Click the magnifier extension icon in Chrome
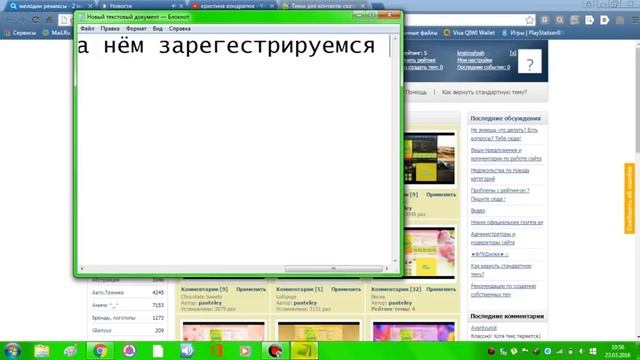The image size is (640, 360). [x=560, y=20]
